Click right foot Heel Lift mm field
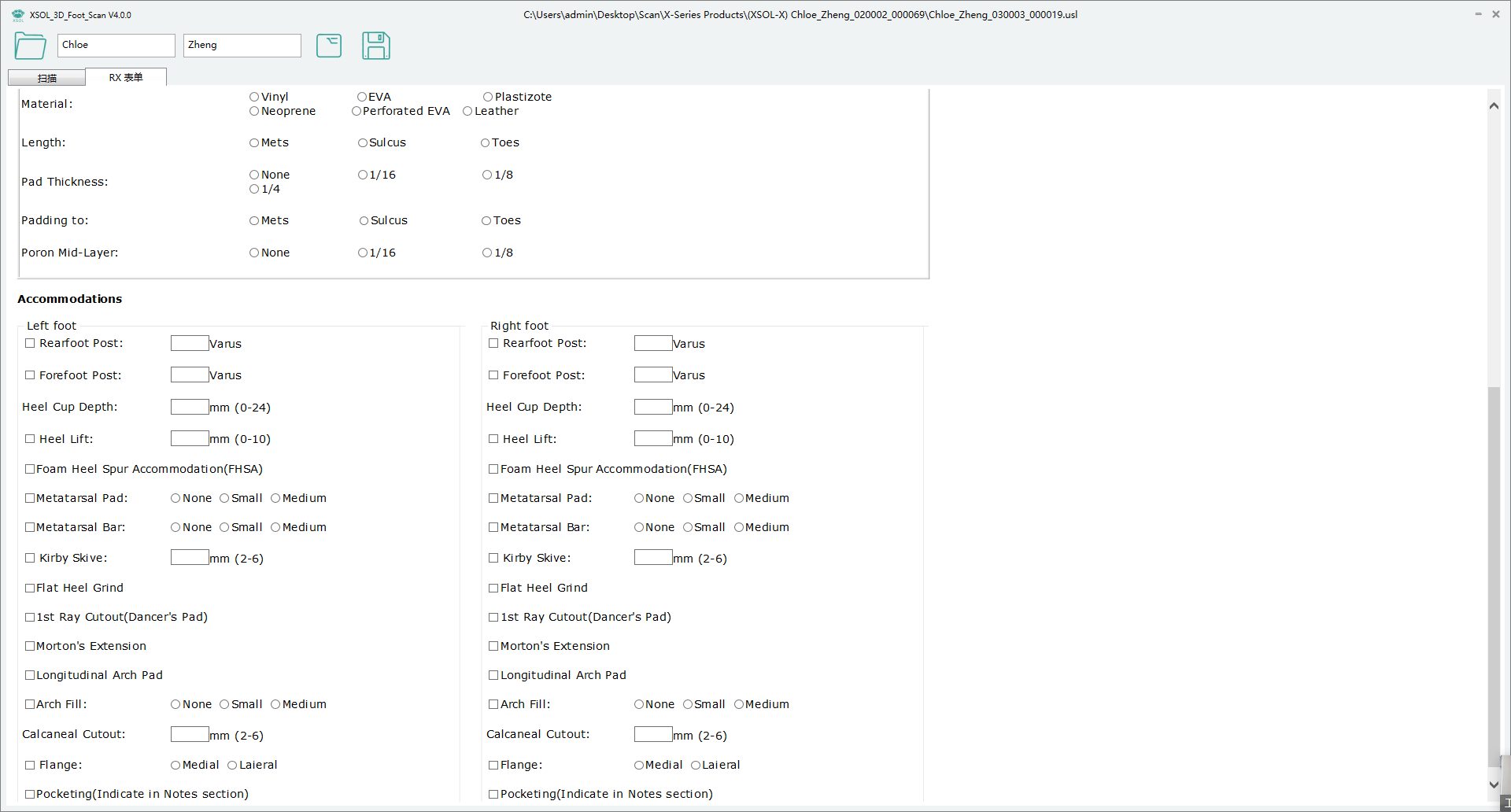The height and width of the screenshot is (812, 1511). click(x=653, y=438)
